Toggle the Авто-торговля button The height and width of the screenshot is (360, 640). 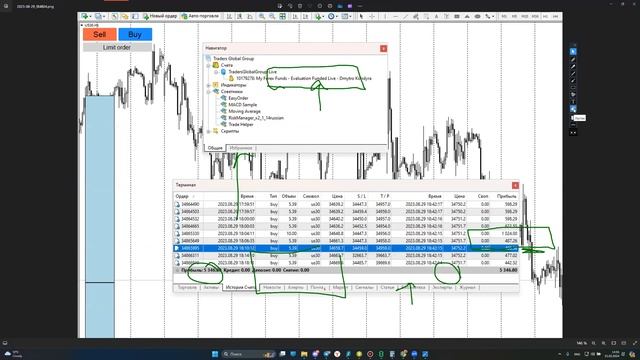click(x=200, y=16)
